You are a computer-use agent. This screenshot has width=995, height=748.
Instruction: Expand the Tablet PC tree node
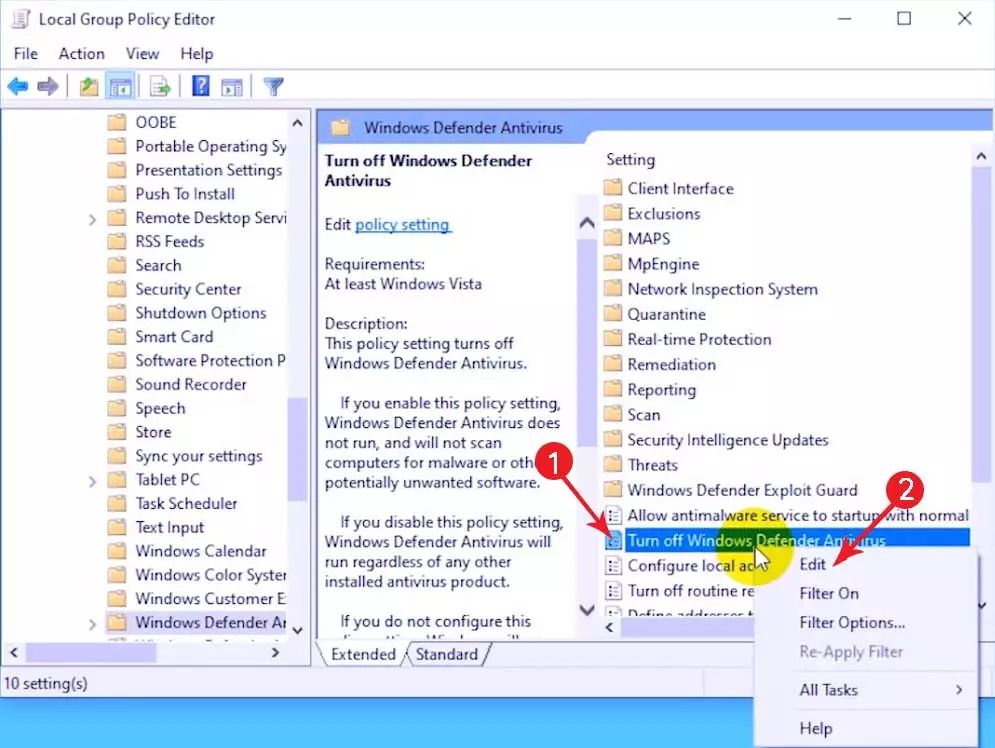click(x=92, y=482)
